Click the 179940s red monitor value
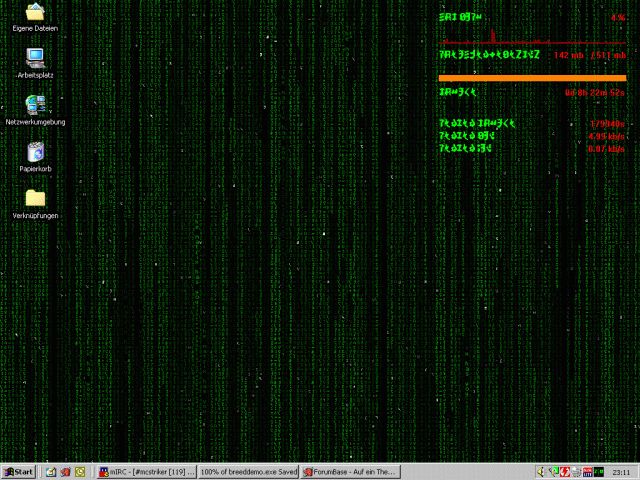Image resolution: width=640 pixels, height=480 pixels. 607,124
